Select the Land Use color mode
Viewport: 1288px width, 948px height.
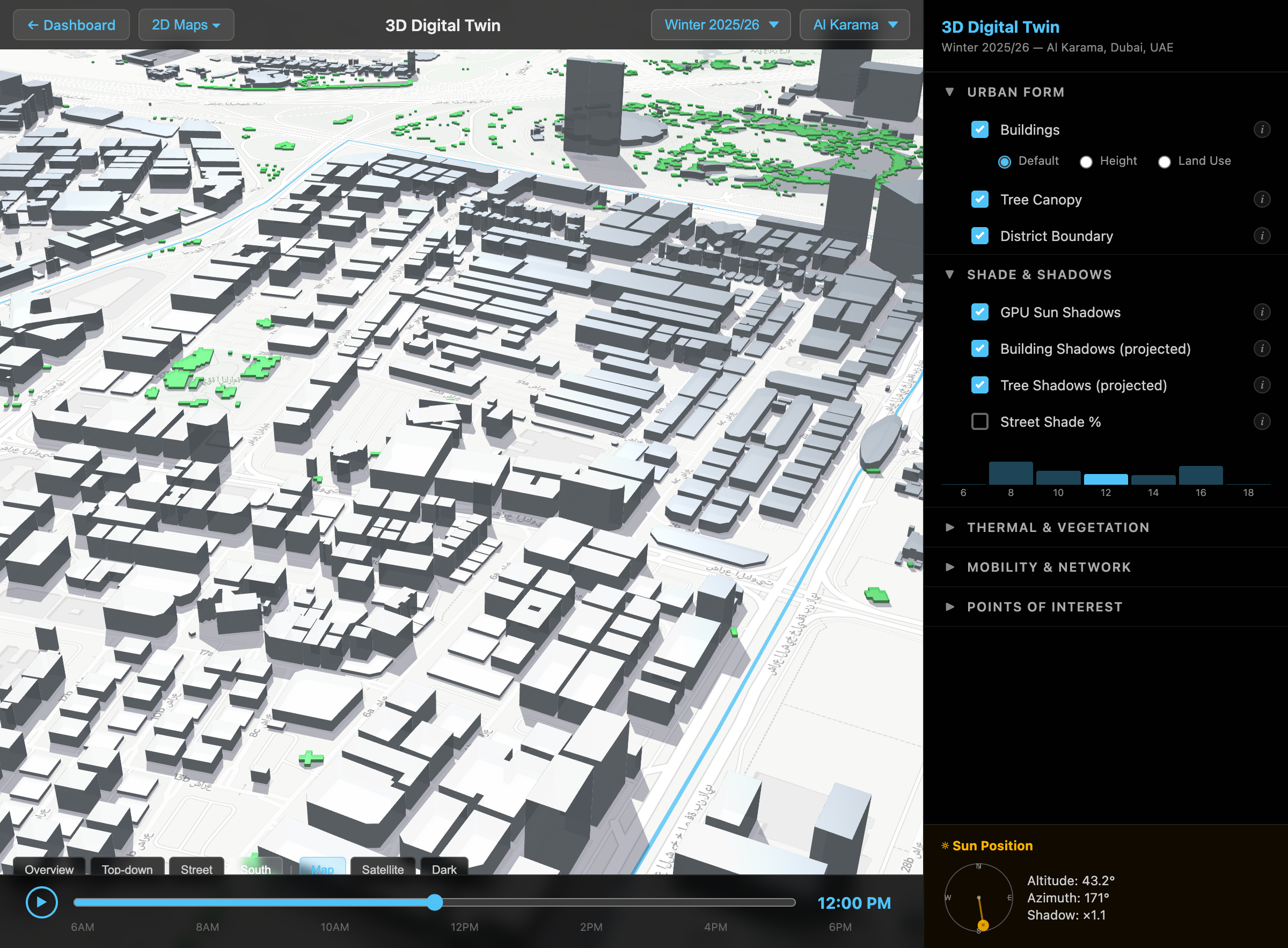click(1164, 162)
